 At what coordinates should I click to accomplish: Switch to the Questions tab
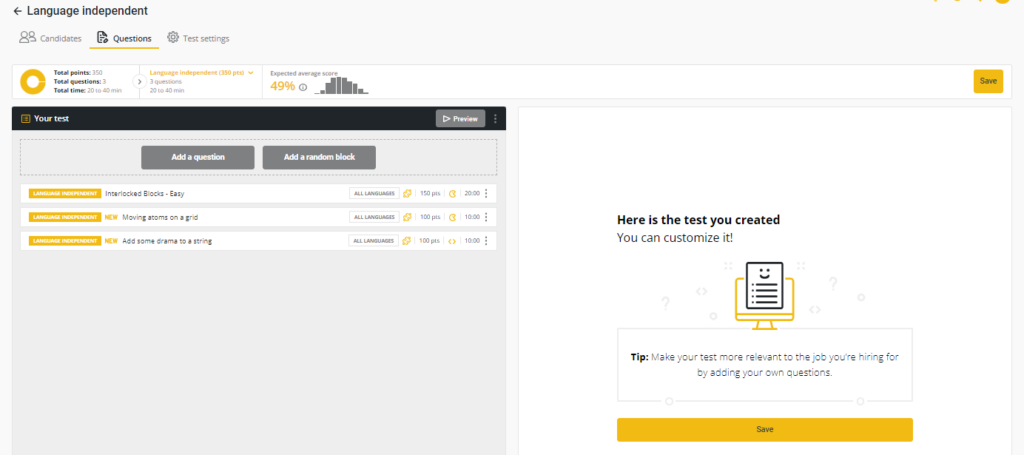click(124, 38)
